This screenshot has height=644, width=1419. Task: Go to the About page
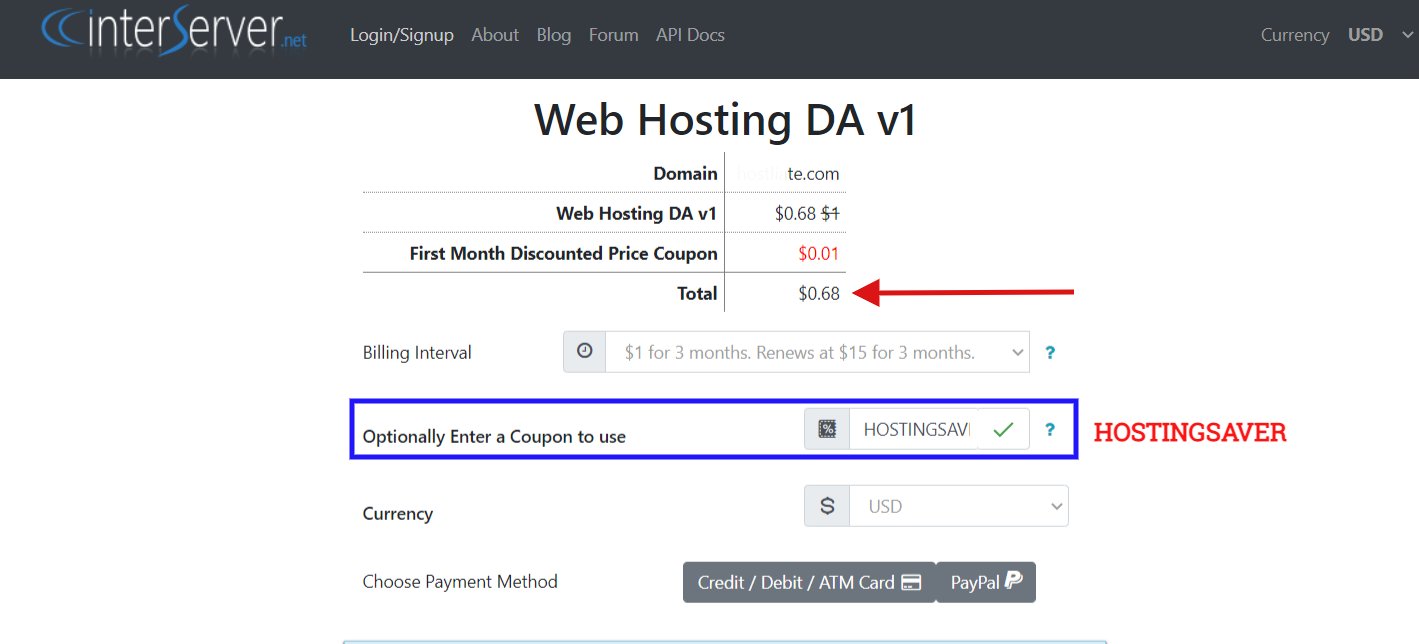(x=495, y=35)
